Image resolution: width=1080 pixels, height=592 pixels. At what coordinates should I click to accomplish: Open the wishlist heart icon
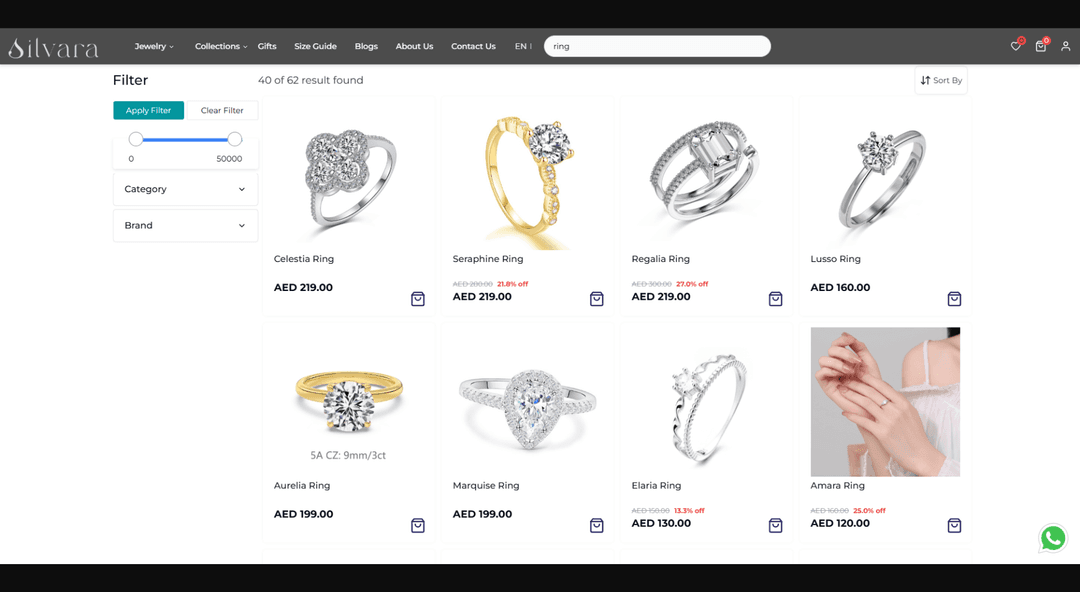[x=1015, y=46]
